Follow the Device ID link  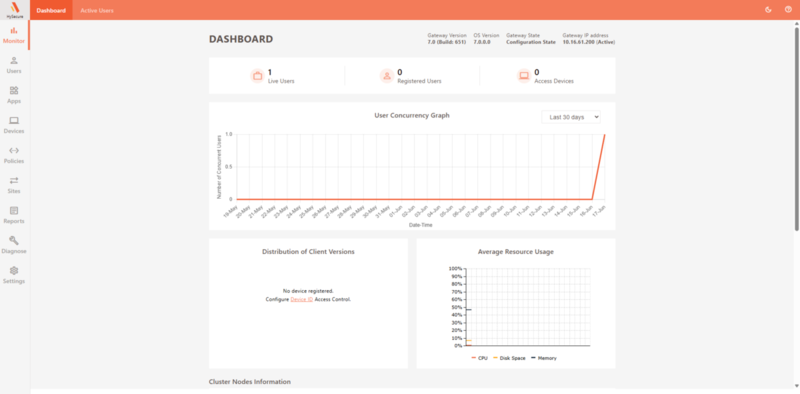(x=302, y=300)
